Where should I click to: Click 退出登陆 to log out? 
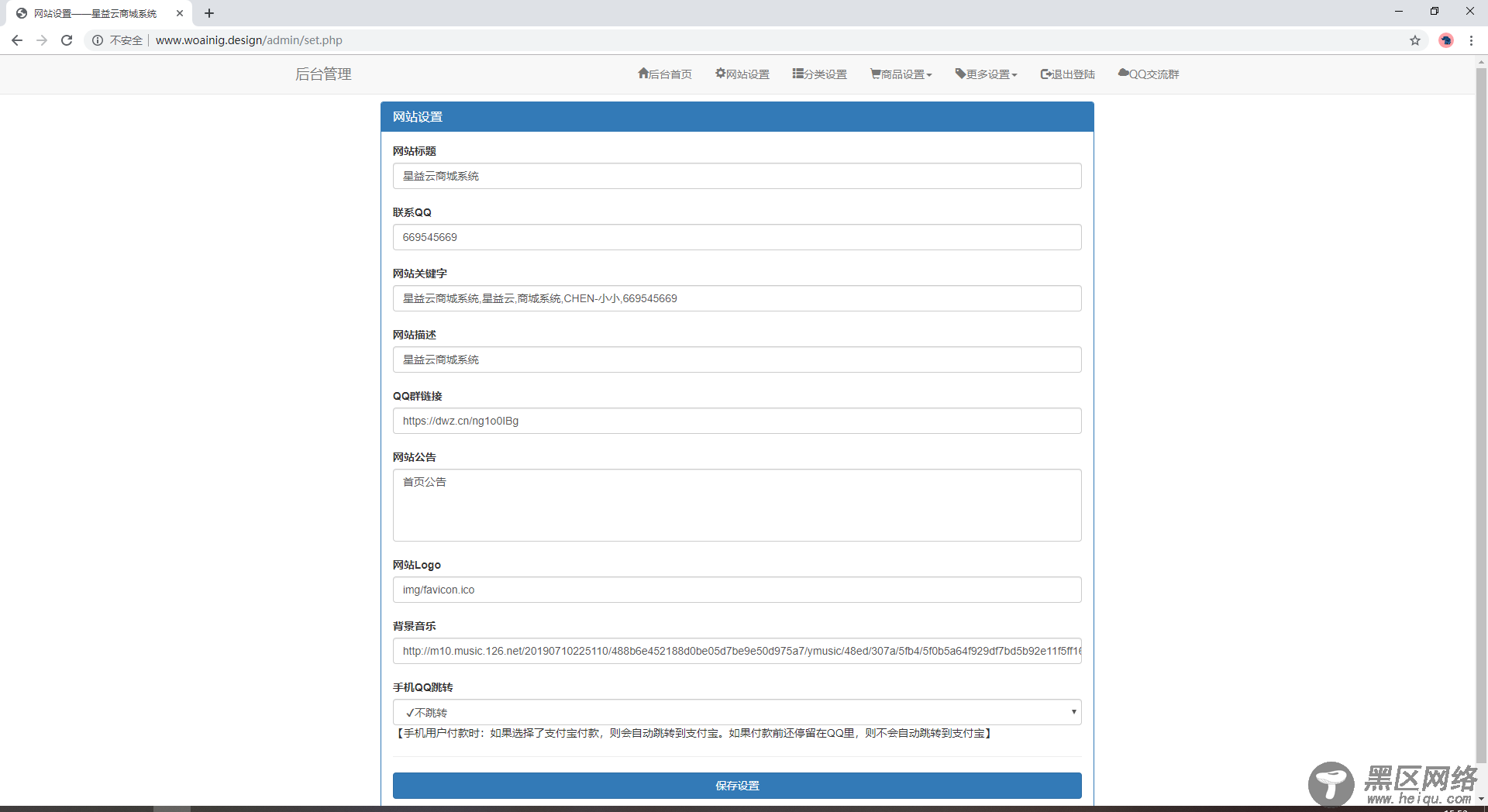[x=1068, y=74]
